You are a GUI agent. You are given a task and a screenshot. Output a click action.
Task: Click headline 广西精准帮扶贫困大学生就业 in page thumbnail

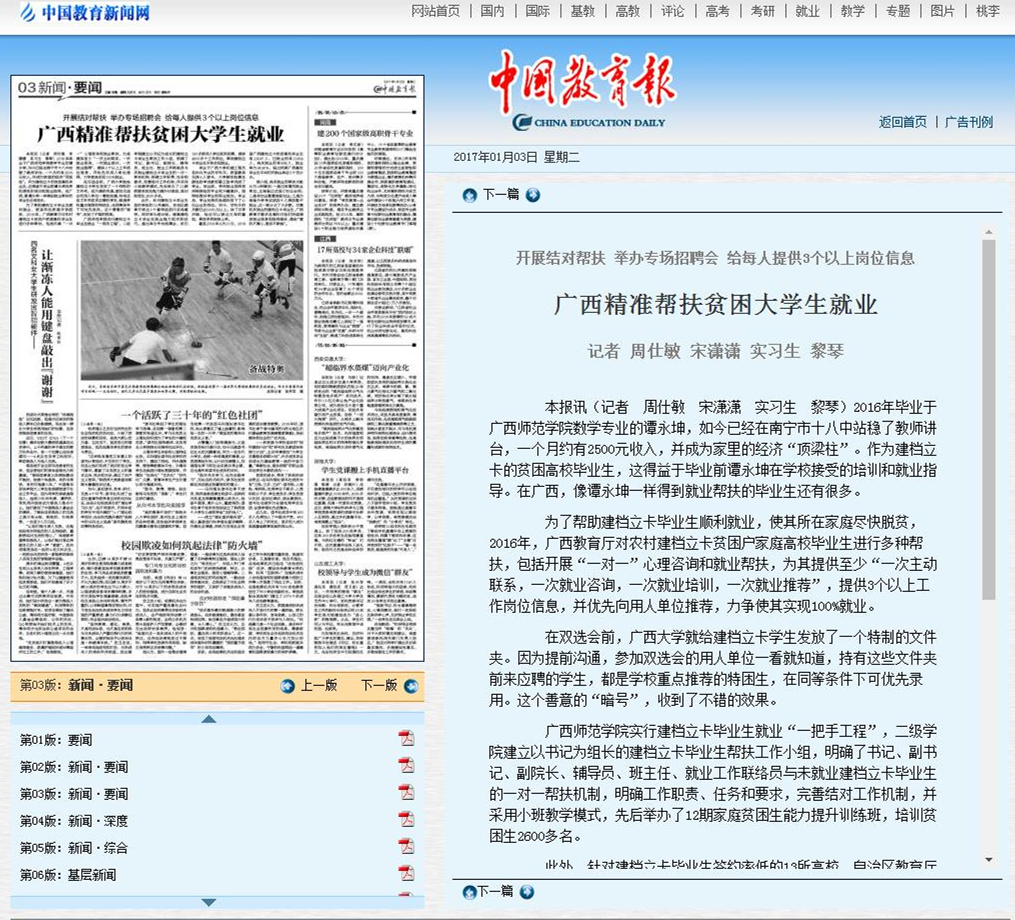160,134
